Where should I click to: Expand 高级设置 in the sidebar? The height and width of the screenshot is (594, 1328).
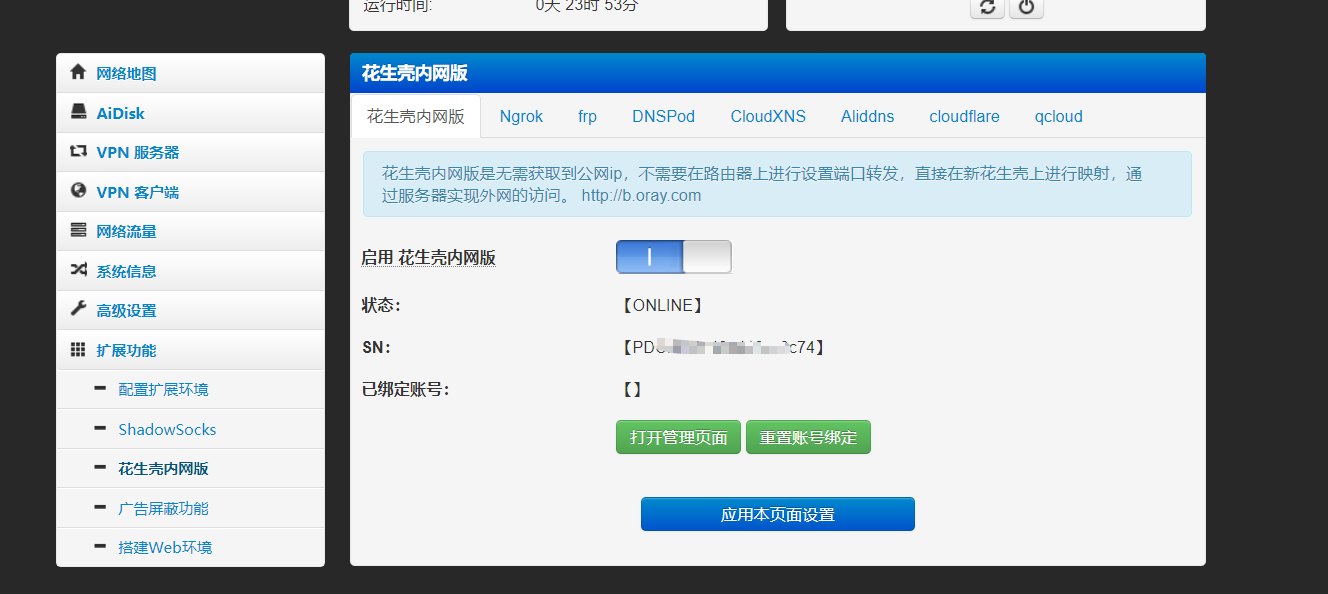coord(190,310)
